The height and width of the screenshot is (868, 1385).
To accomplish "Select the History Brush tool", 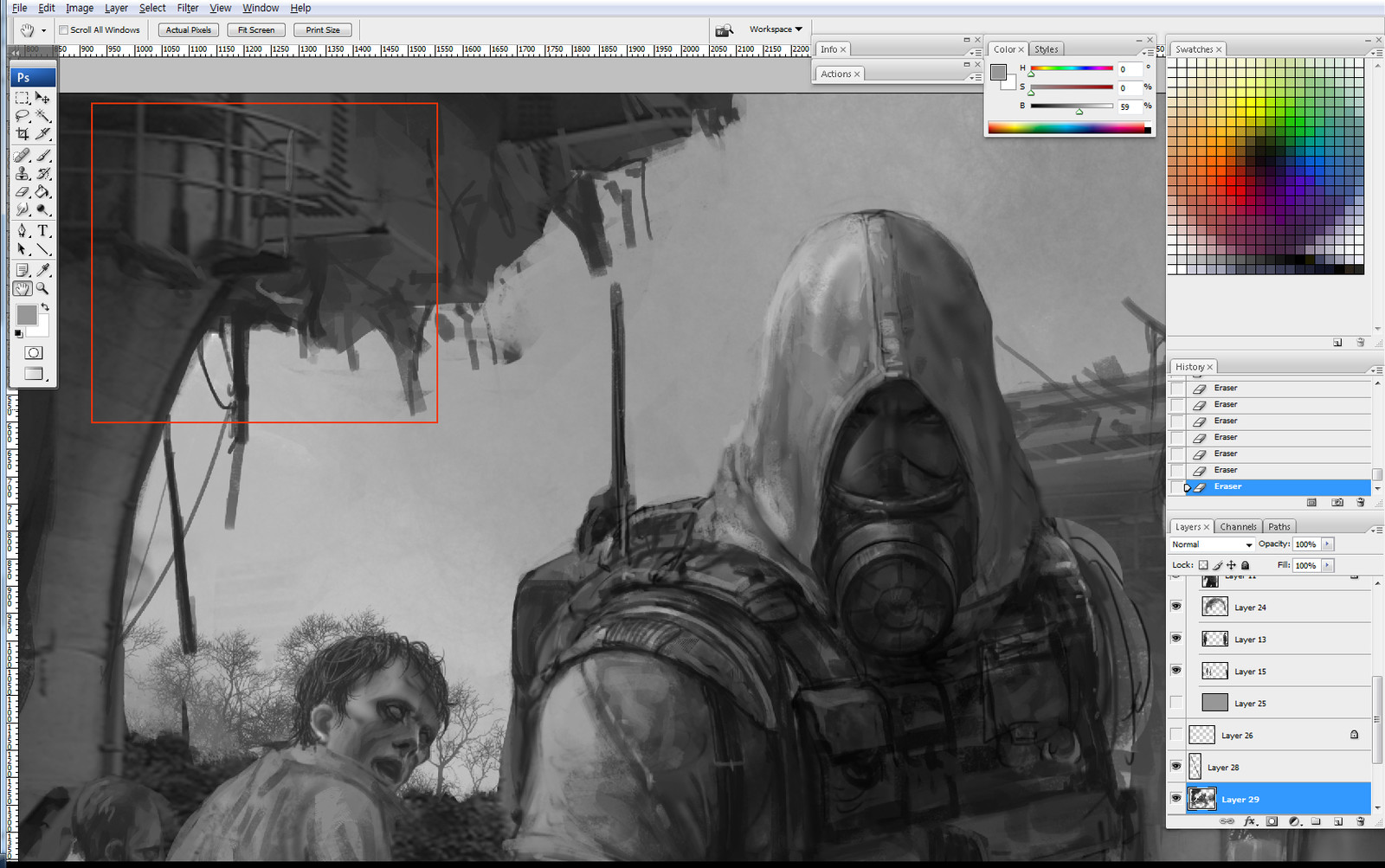I will [x=42, y=174].
